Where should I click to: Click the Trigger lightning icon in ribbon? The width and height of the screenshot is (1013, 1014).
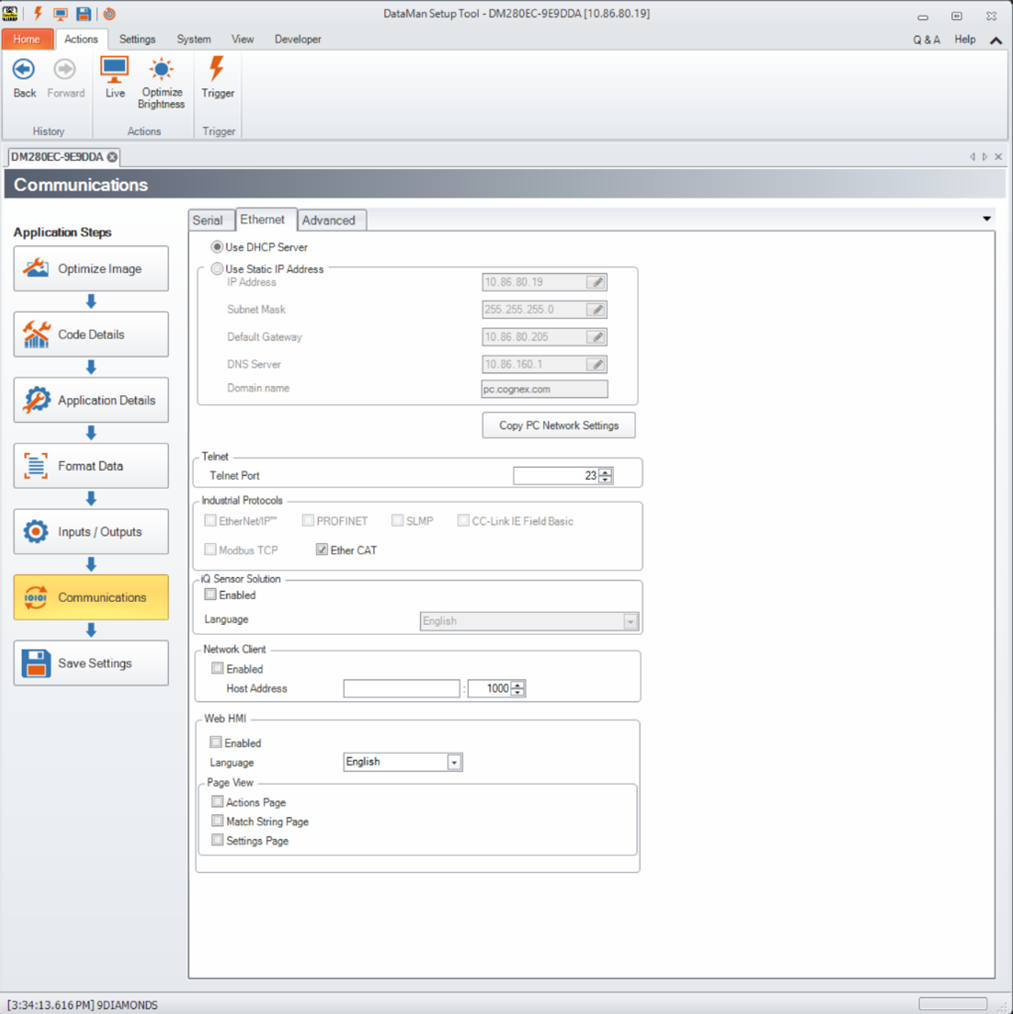pyautogui.click(x=217, y=72)
